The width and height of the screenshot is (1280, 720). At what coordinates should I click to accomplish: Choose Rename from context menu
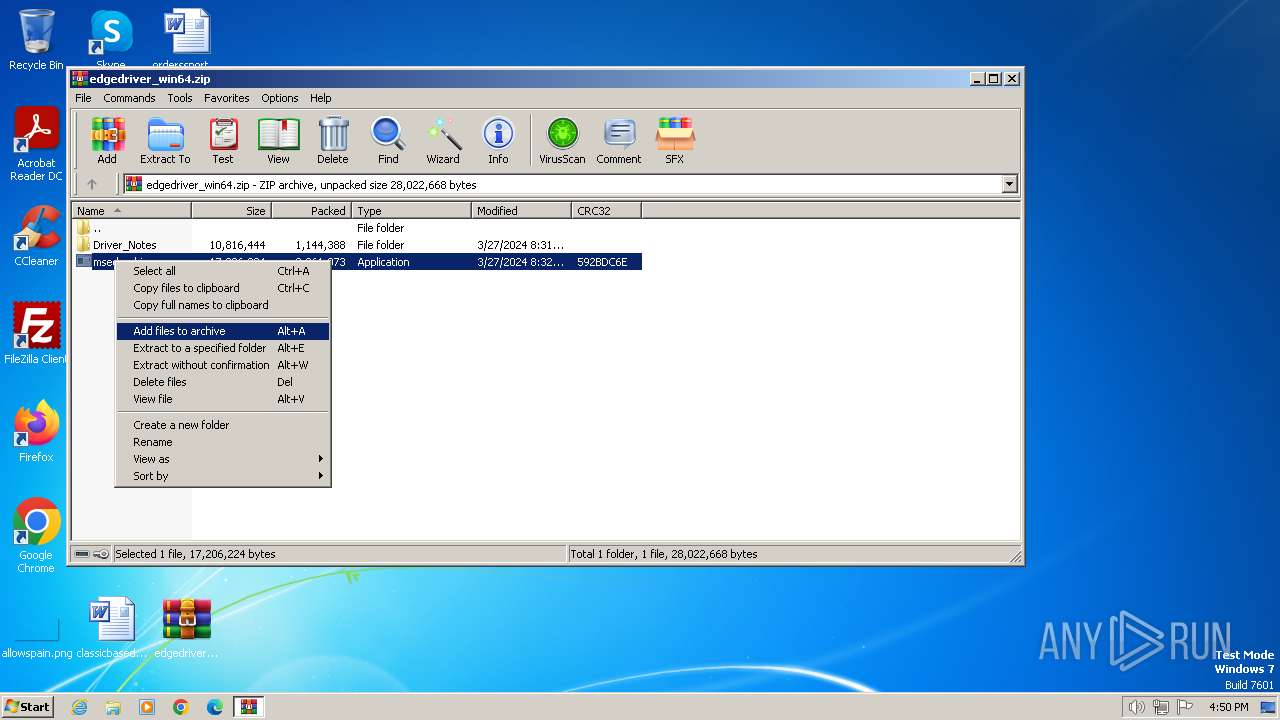[223, 442]
